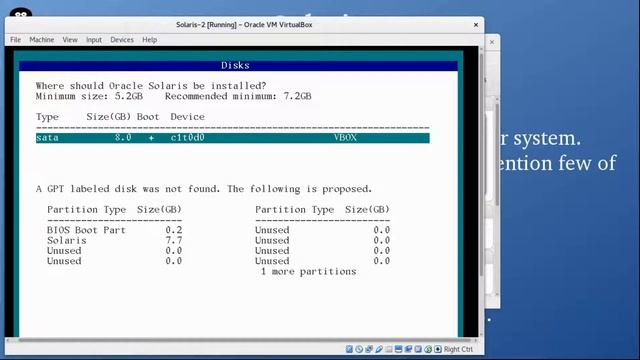Click the Solaris 7.7 partition entry
Viewport: 640px width, 360px height.
[x=115, y=240]
